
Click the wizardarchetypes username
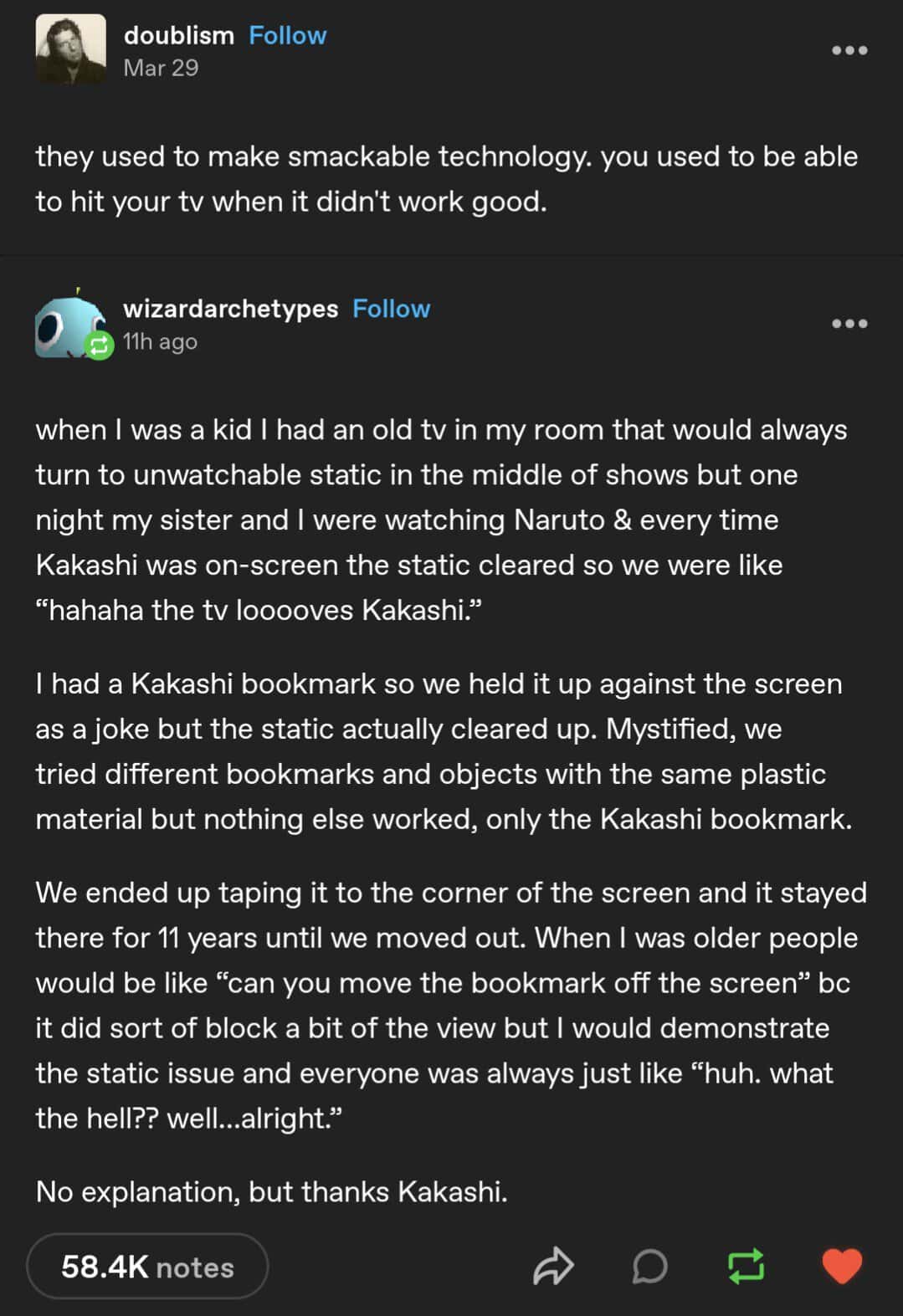point(230,309)
